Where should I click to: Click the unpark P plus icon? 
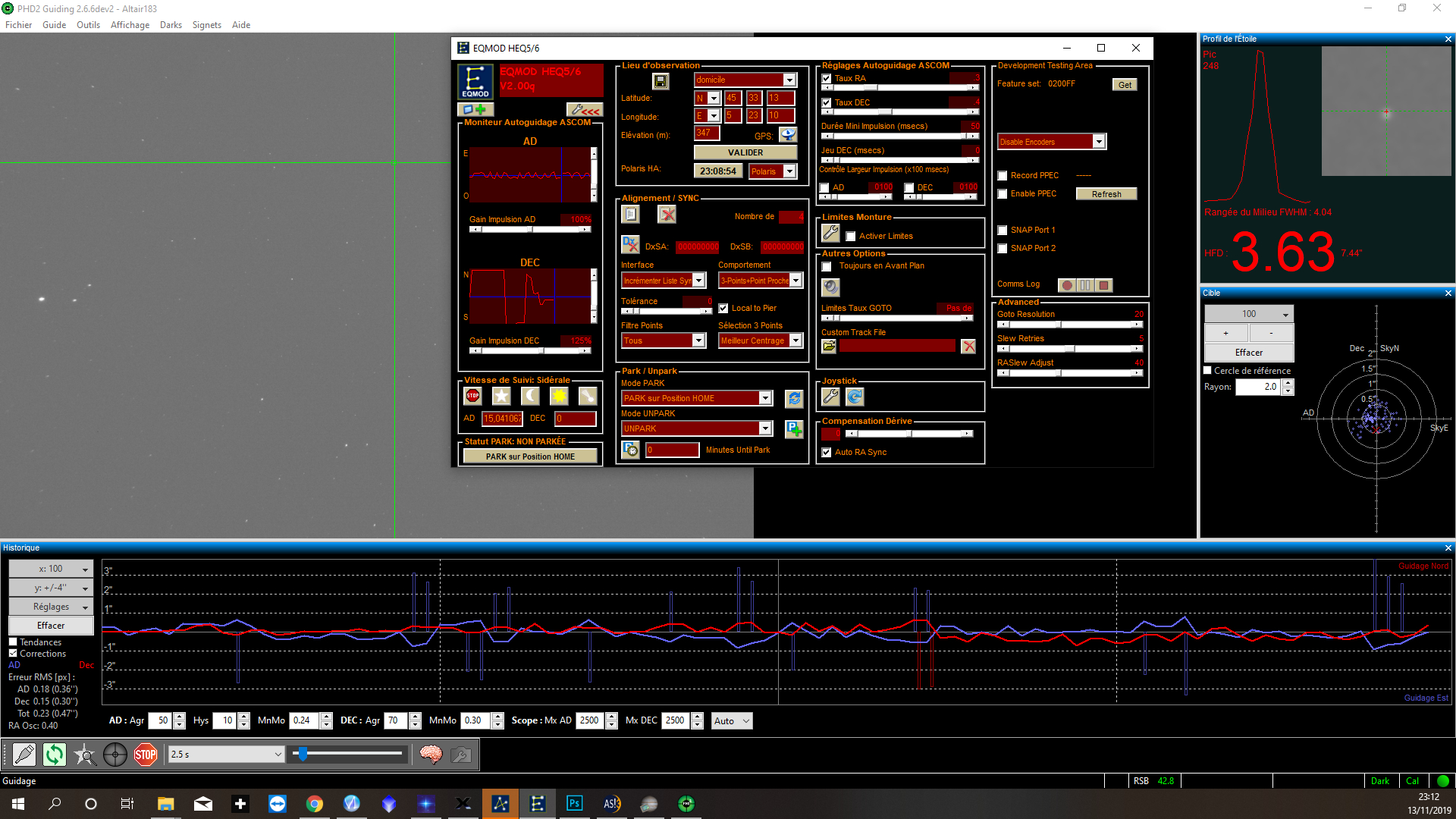[794, 429]
